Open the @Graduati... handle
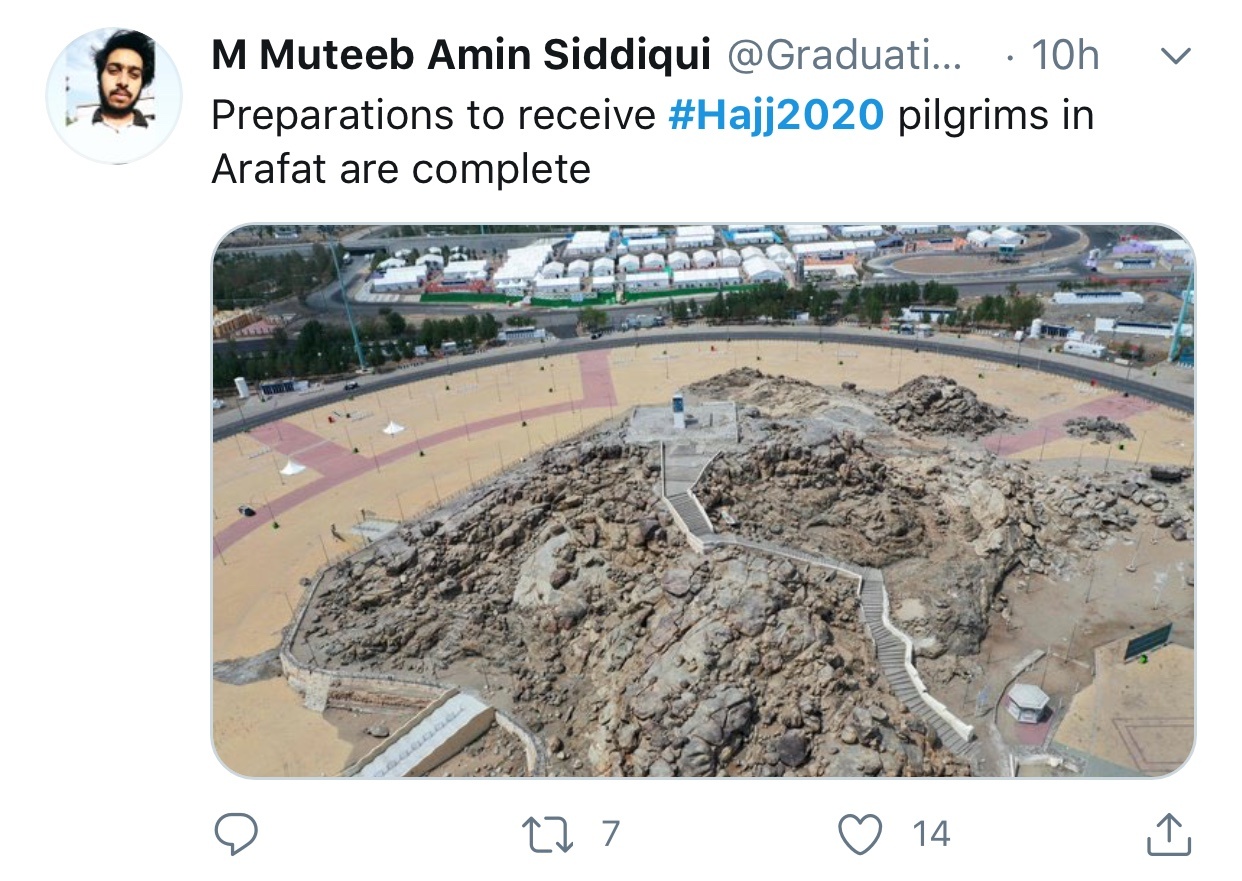This screenshot has width=1242, height=881. tap(844, 57)
